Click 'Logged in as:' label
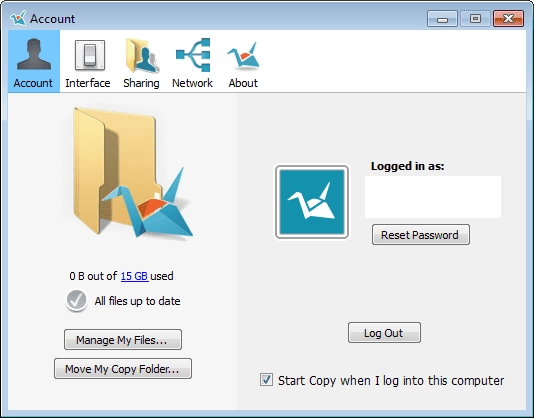 click(408, 166)
